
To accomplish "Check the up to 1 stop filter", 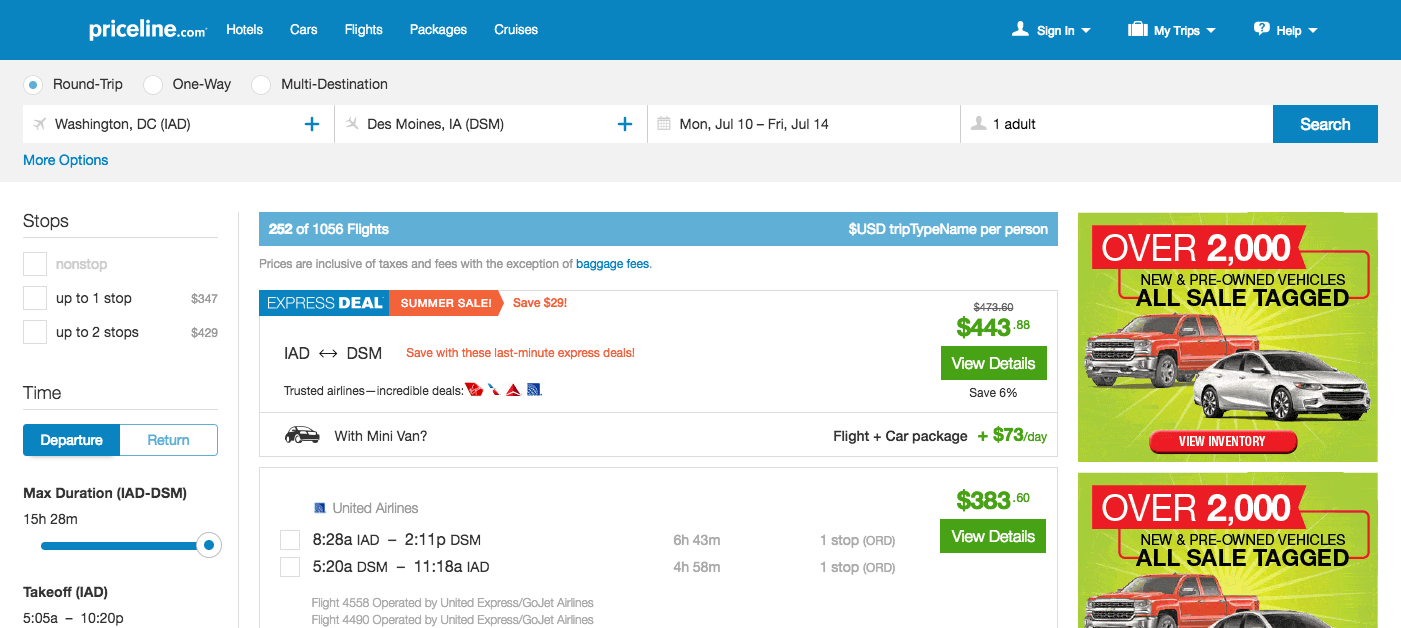I will click(35, 298).
